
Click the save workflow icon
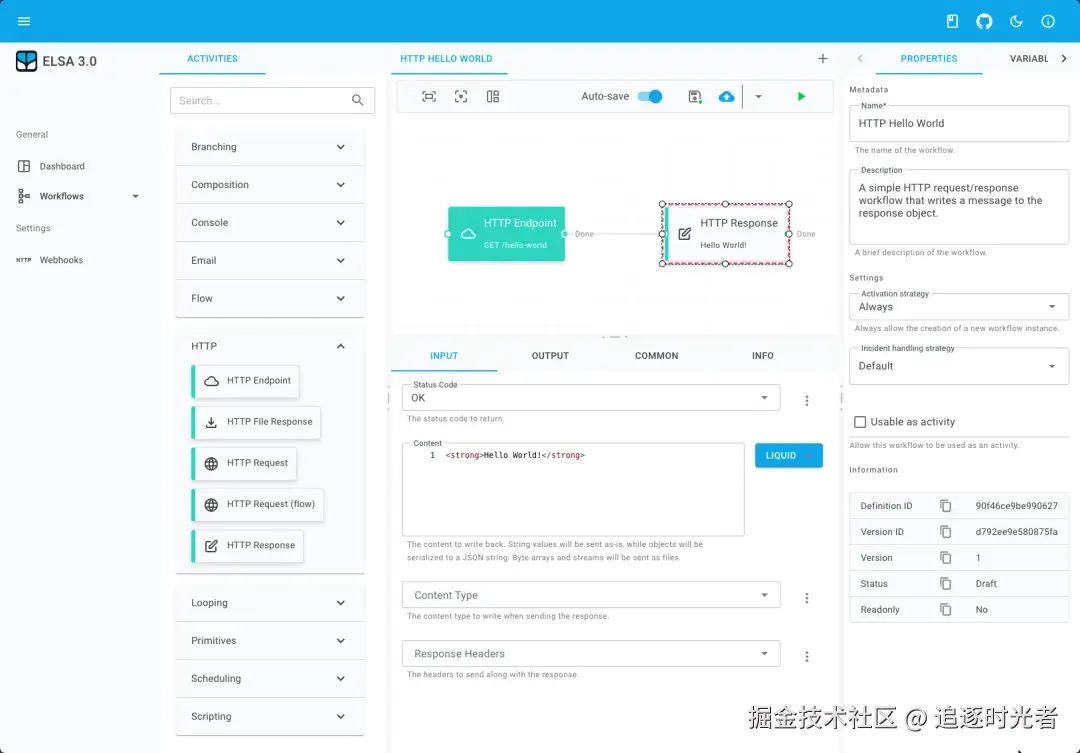pos(694,96)
